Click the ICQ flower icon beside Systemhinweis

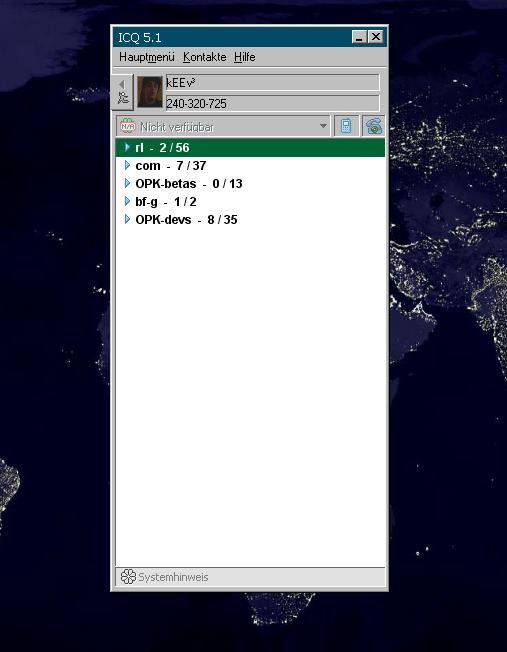[128, 577]
